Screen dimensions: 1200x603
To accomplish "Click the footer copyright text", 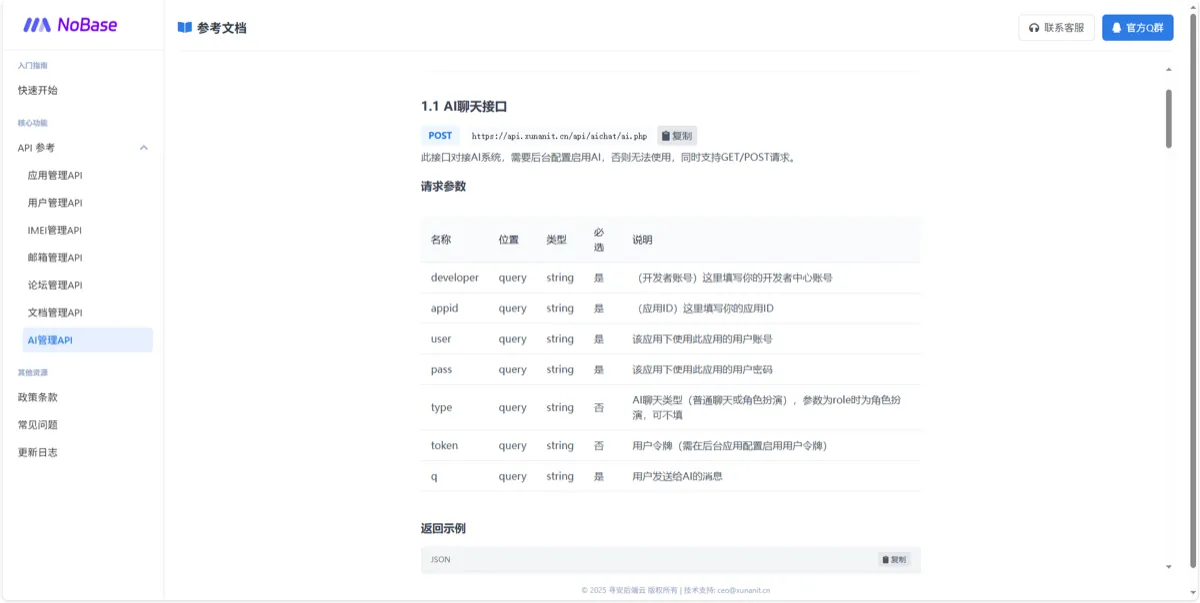I will point(675,590).
